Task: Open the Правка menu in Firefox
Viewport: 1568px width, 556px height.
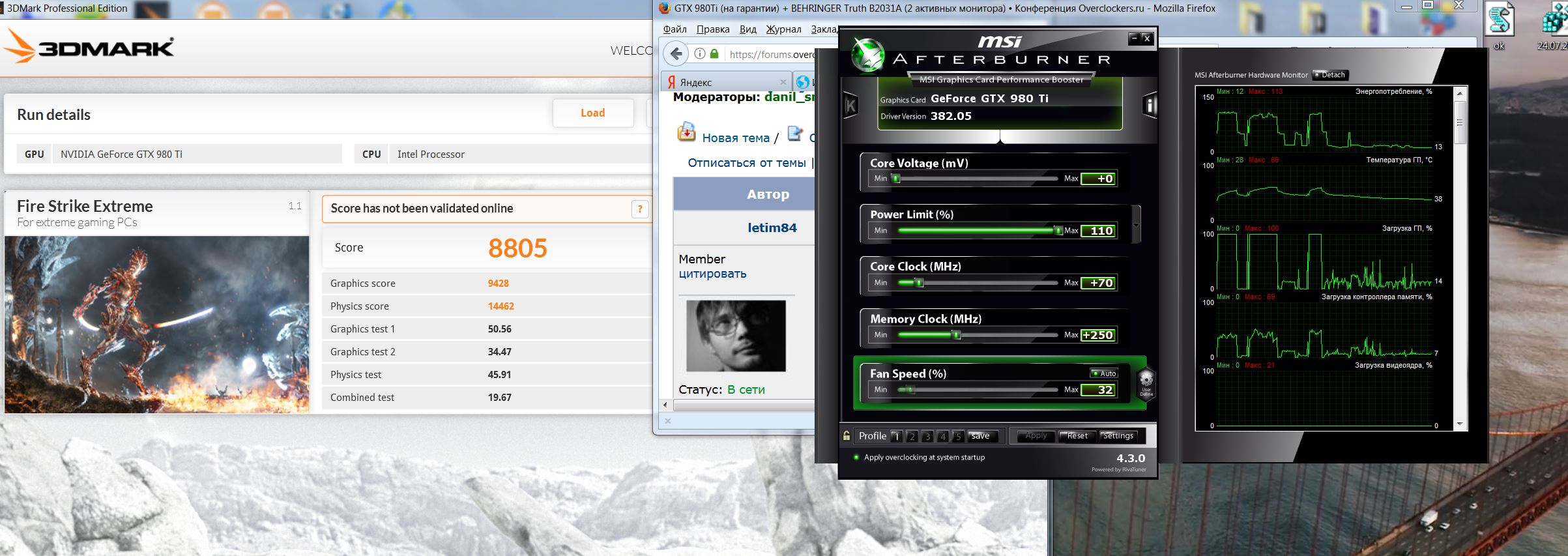Action: pyautogui.click(x=713, y=29)
